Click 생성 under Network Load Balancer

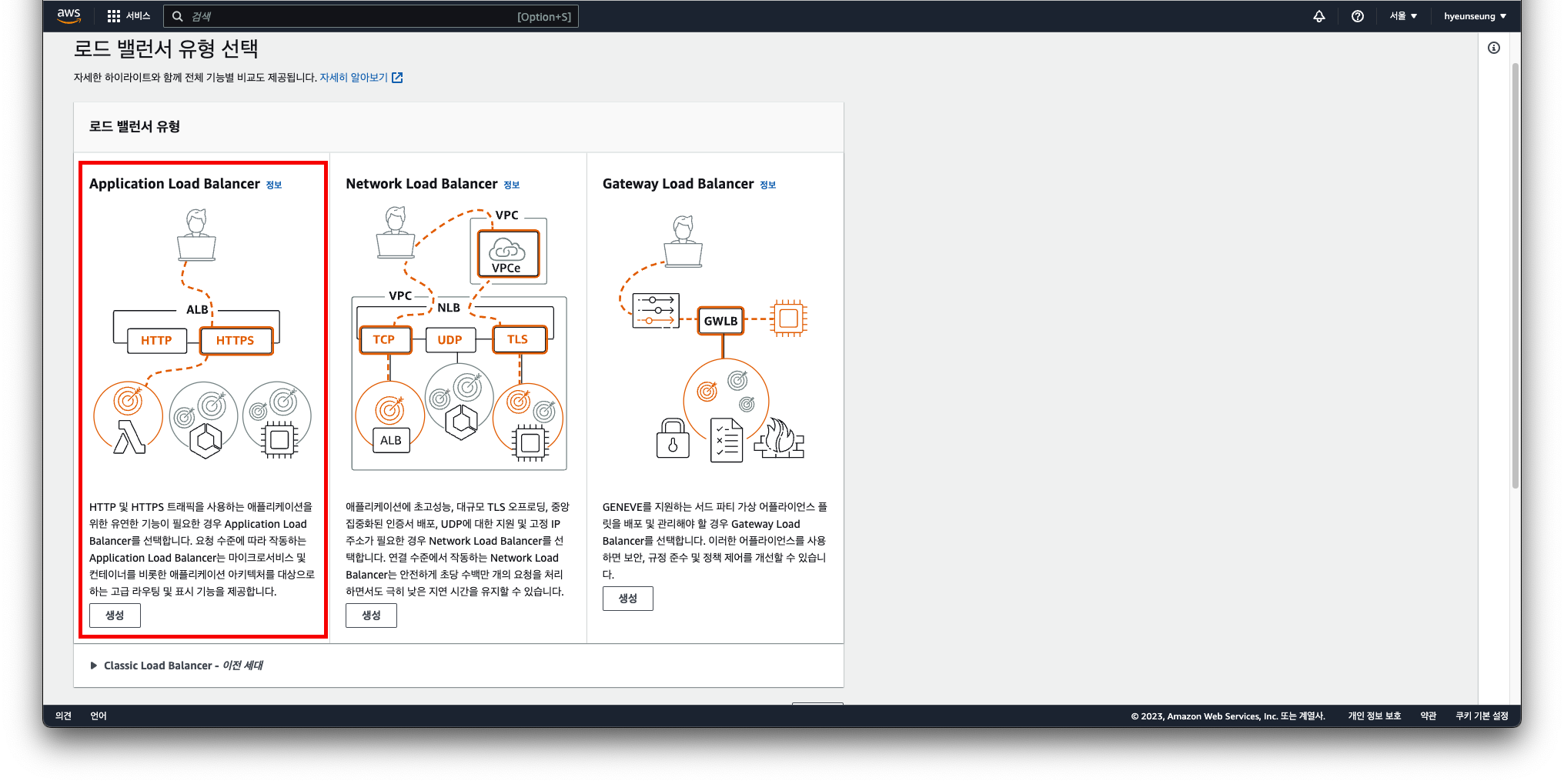(x=371, y=616)
